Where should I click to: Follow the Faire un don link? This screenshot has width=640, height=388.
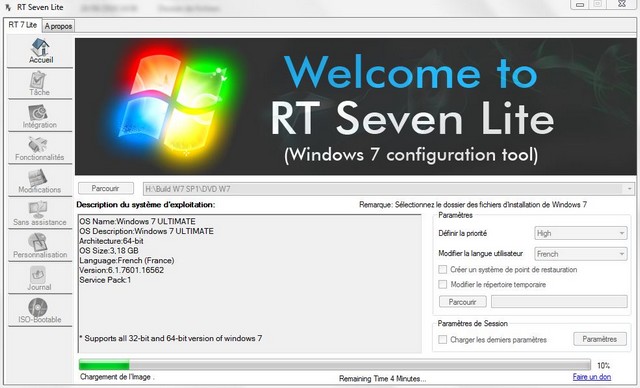(591, 377)
